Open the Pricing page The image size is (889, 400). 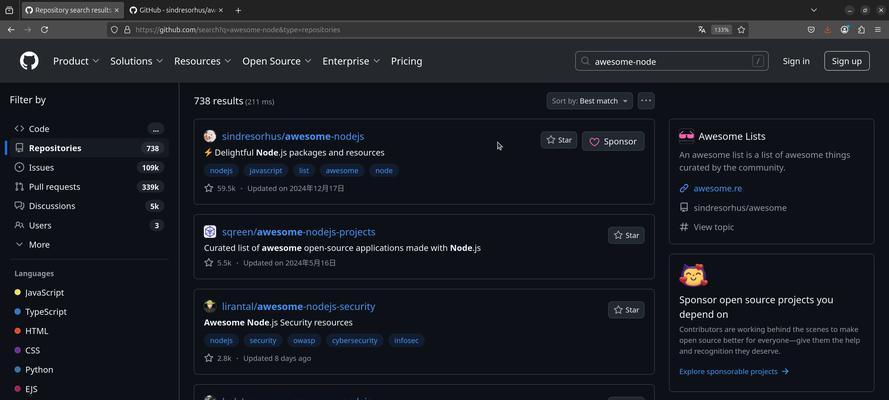[x=407, y=61]
